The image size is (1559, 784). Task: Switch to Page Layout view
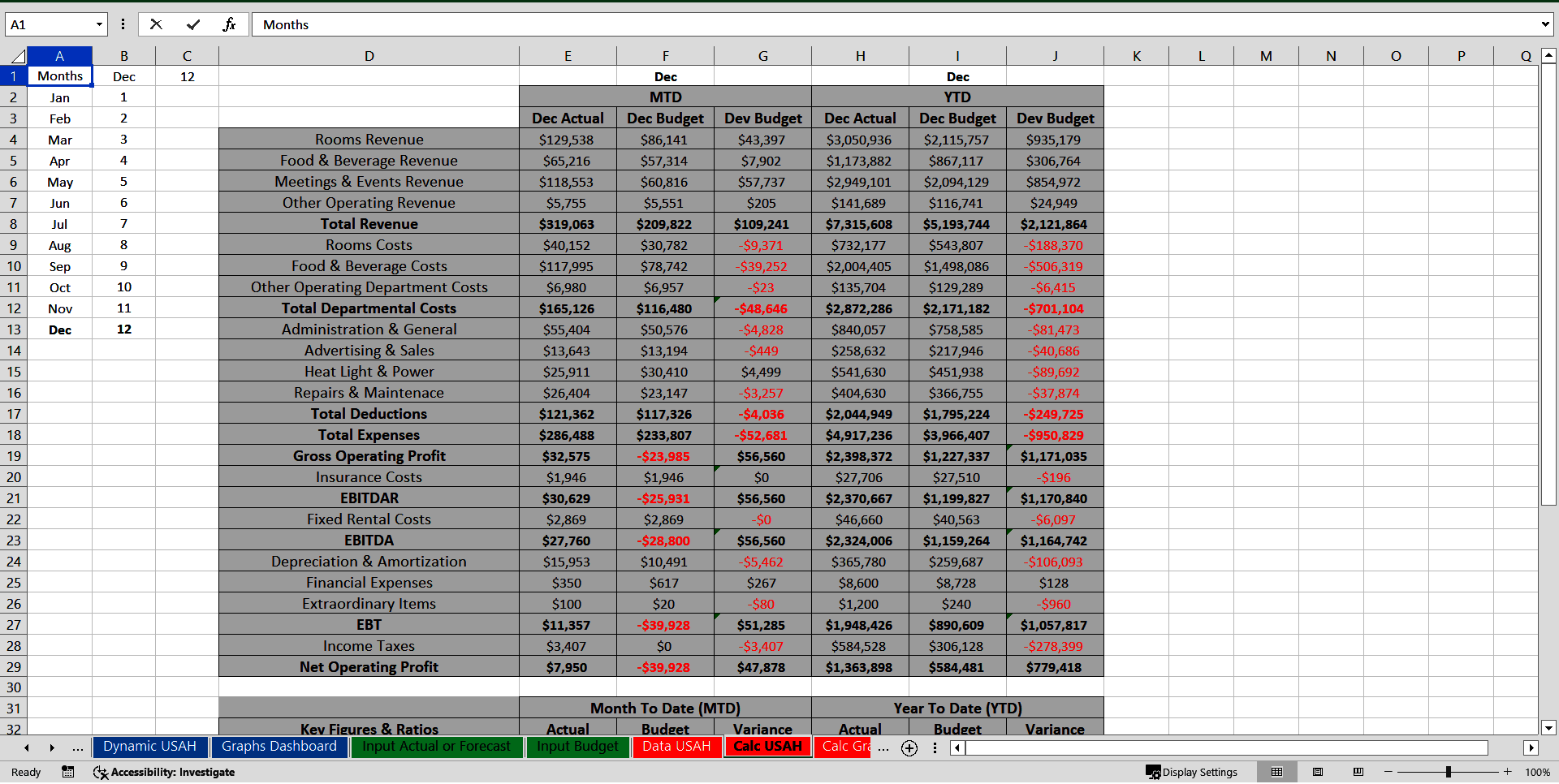tap(1318, 772)
